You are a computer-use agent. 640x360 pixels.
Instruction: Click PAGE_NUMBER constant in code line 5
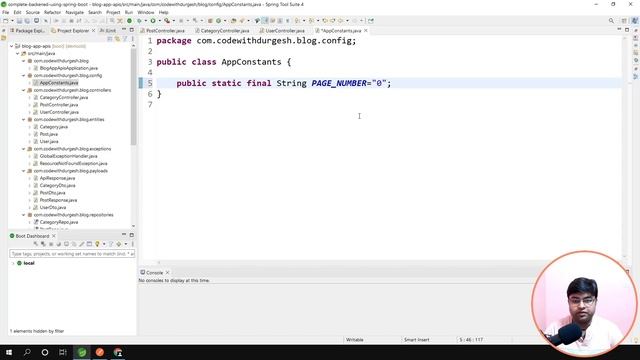[x=339, y=83]
